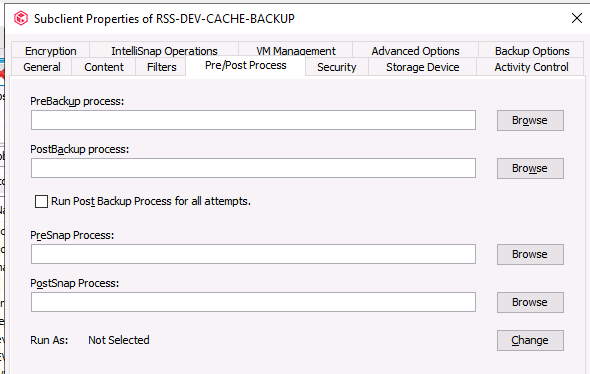This screenshot has height=374, width=590.
Task: Close the Subclient Properties dialog
Action: pyautogui.click(x=576, y=18)
